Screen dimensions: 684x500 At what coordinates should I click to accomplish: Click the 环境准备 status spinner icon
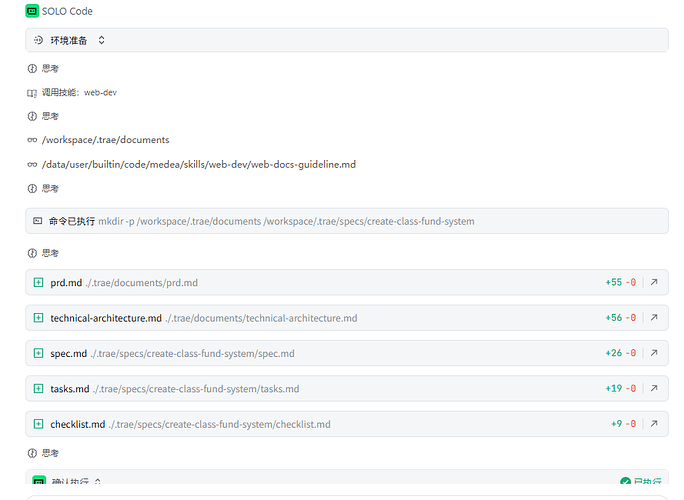click(x=38, y=40)
